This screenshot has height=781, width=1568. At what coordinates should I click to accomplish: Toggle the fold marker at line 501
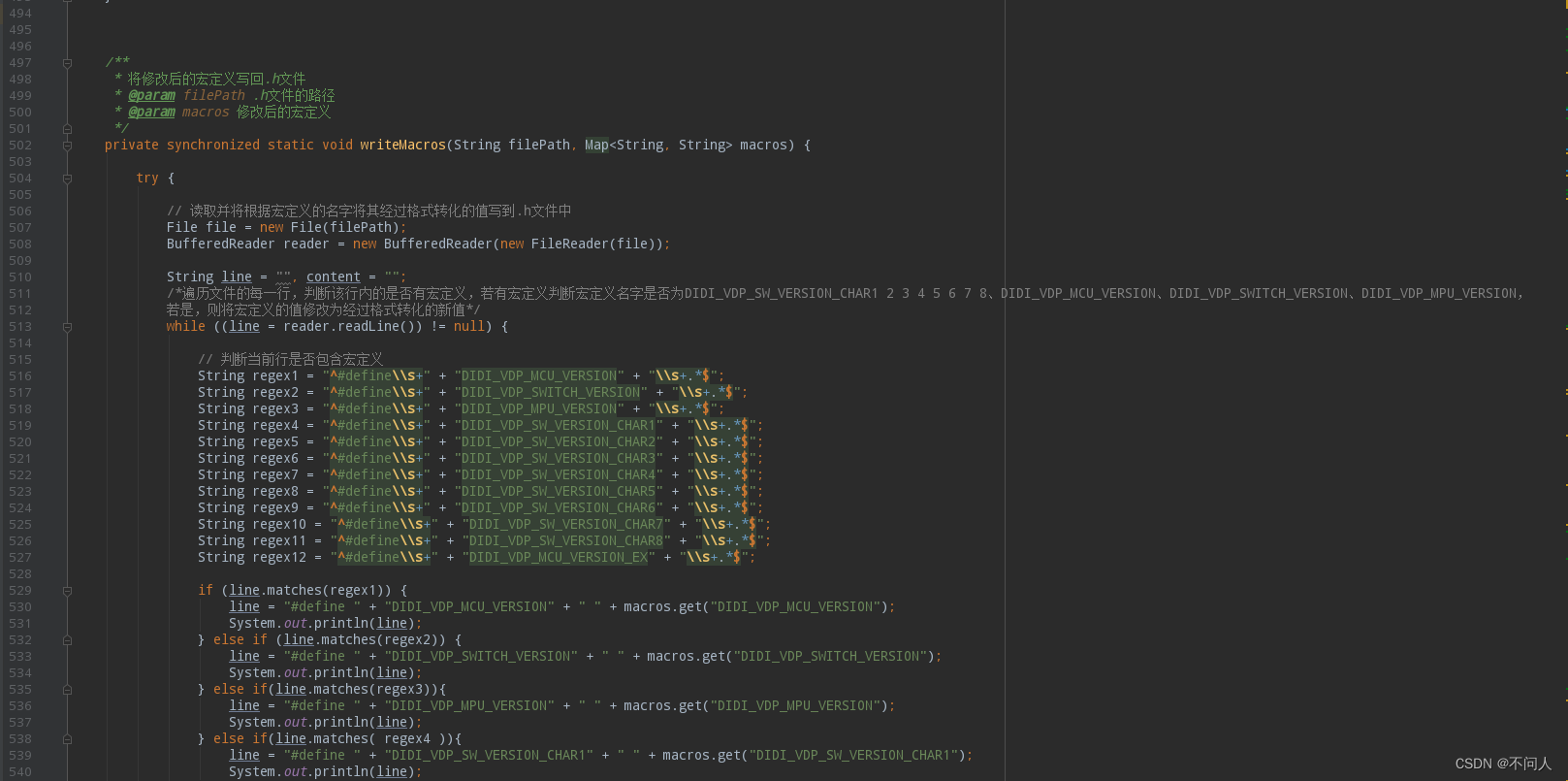coord(67,129)
